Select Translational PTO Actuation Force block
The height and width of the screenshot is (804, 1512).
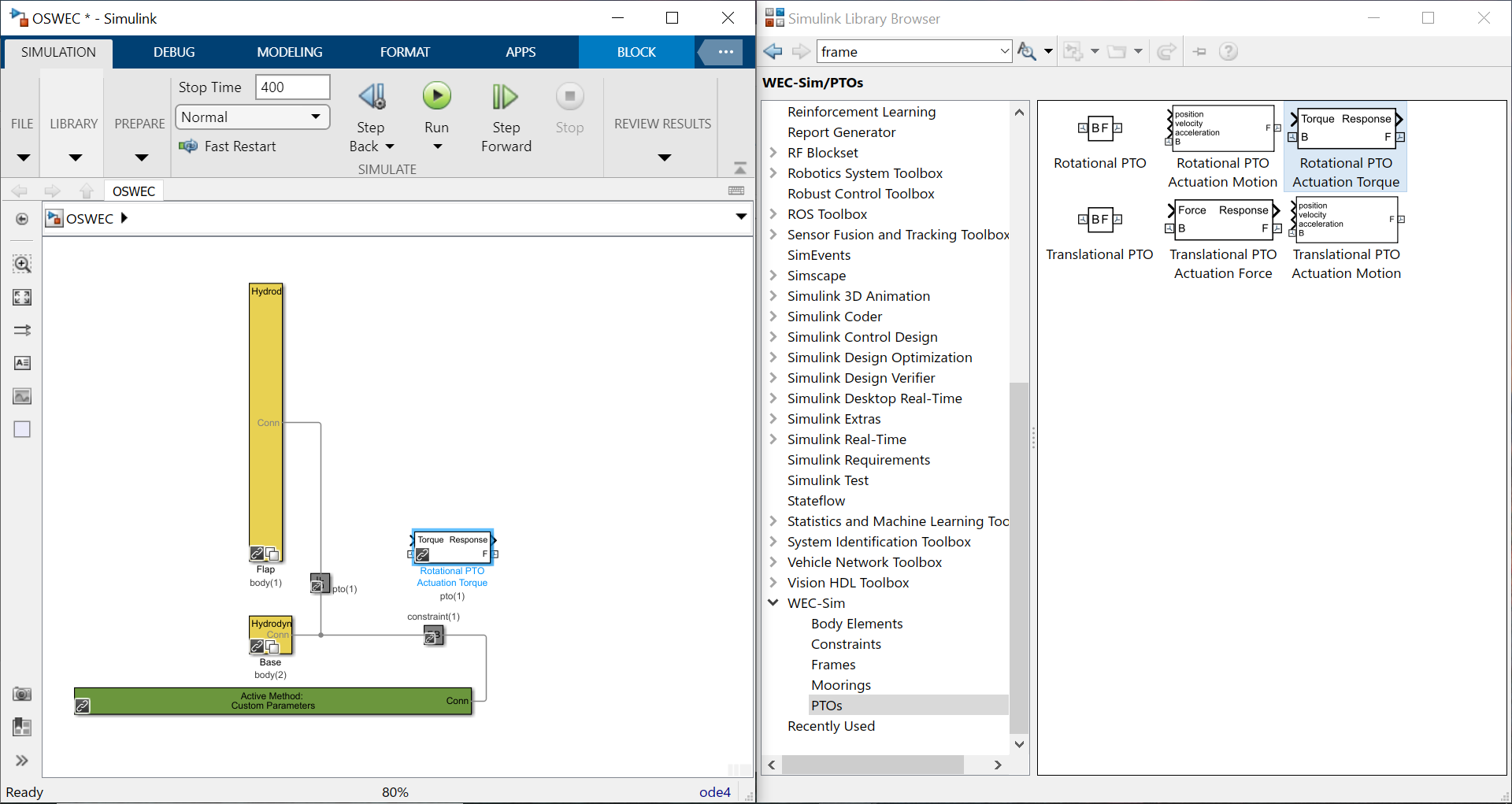[1222, 220]
